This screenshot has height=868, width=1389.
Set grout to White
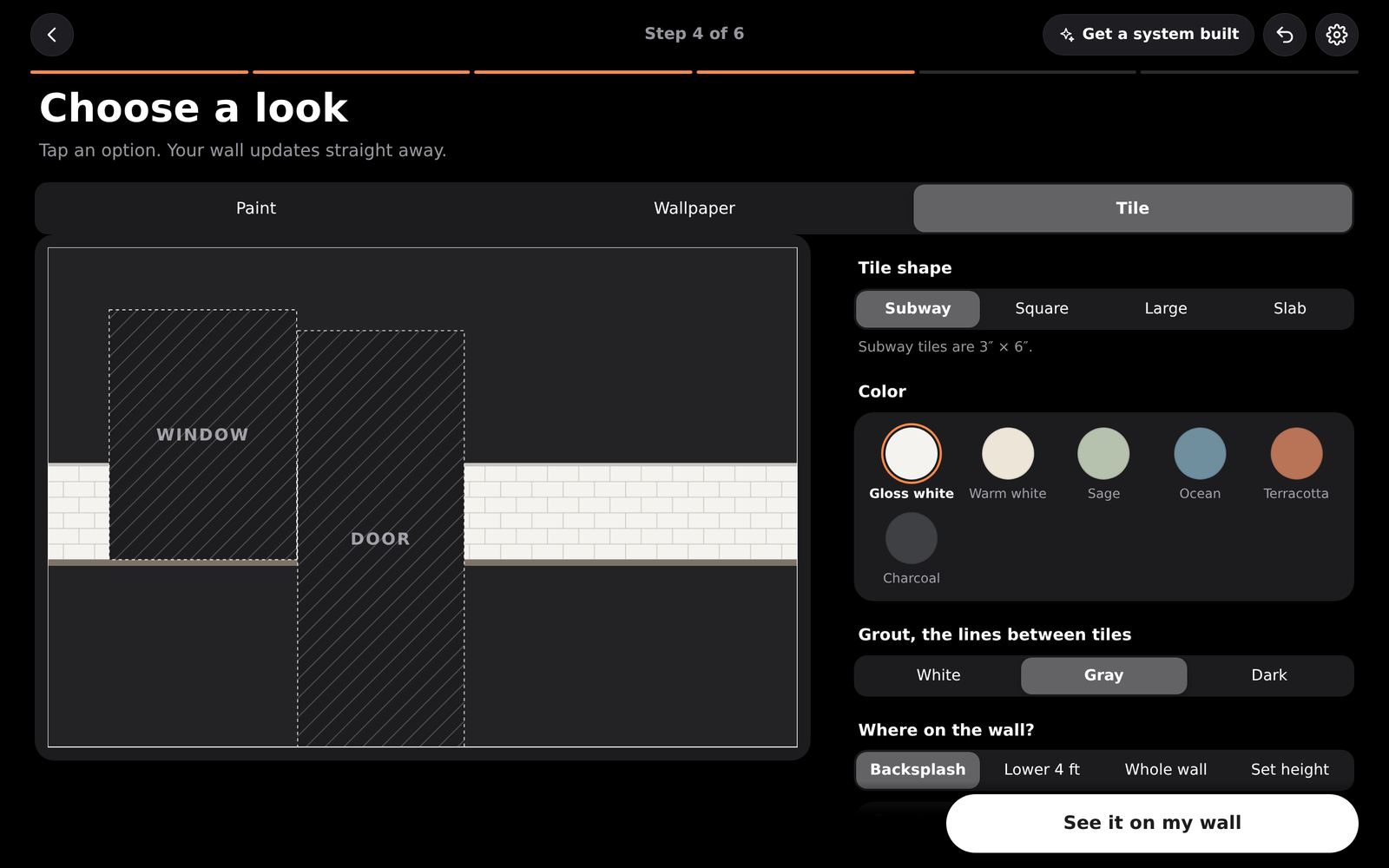(x=938, y=675)
